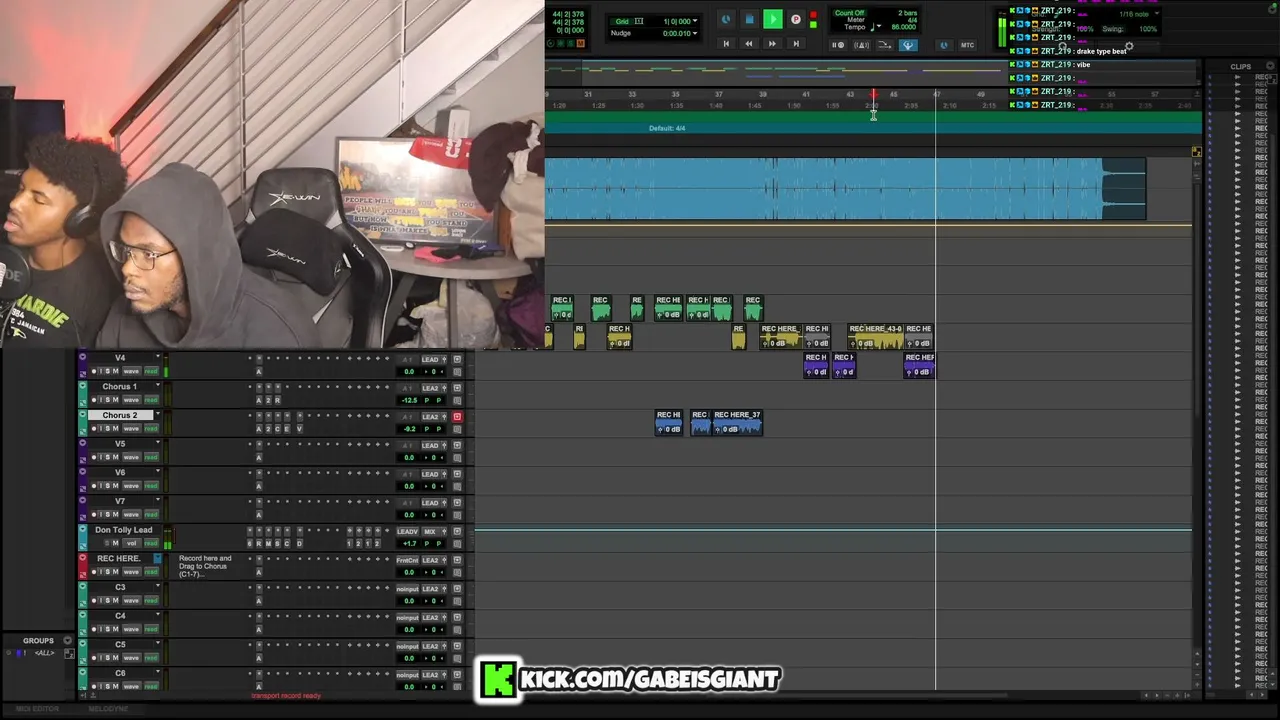This screenshot has height=720, width=1280.
Task: Select the Don Tolly Lead track name
Action: click(x=123, y=530)
